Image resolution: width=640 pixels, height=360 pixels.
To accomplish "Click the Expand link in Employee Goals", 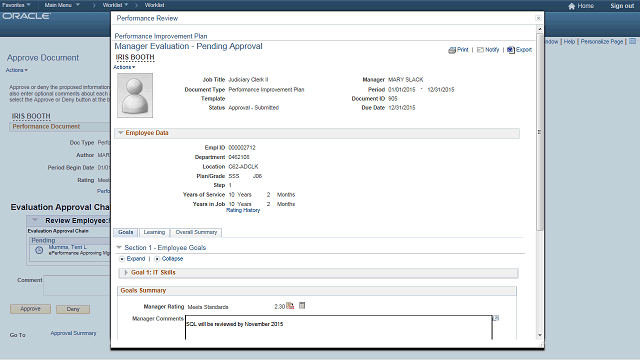I will click(x=136, y=259).
